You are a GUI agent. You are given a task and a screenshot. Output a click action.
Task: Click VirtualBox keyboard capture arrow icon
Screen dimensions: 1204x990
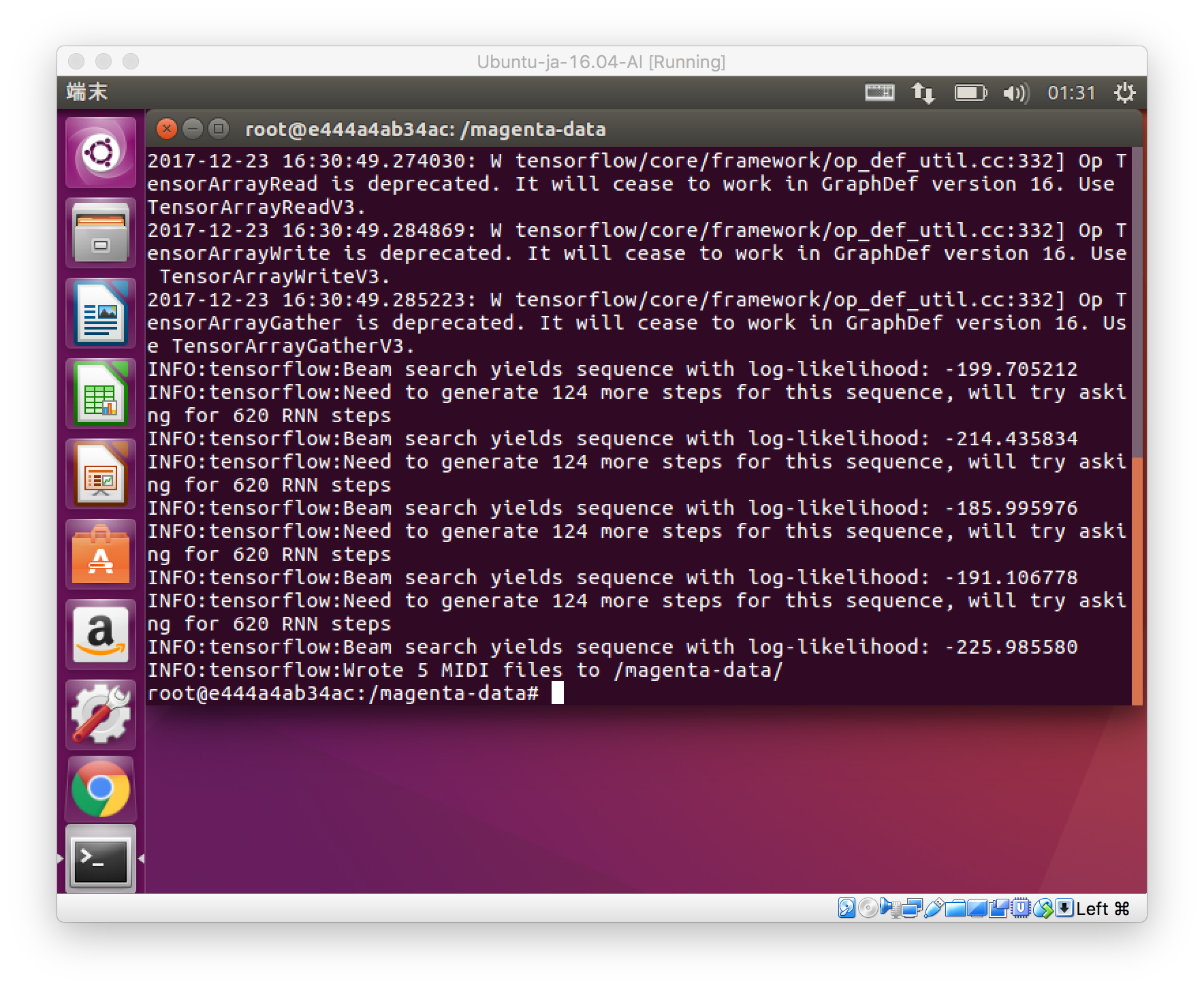click(x=1064, y=908)
